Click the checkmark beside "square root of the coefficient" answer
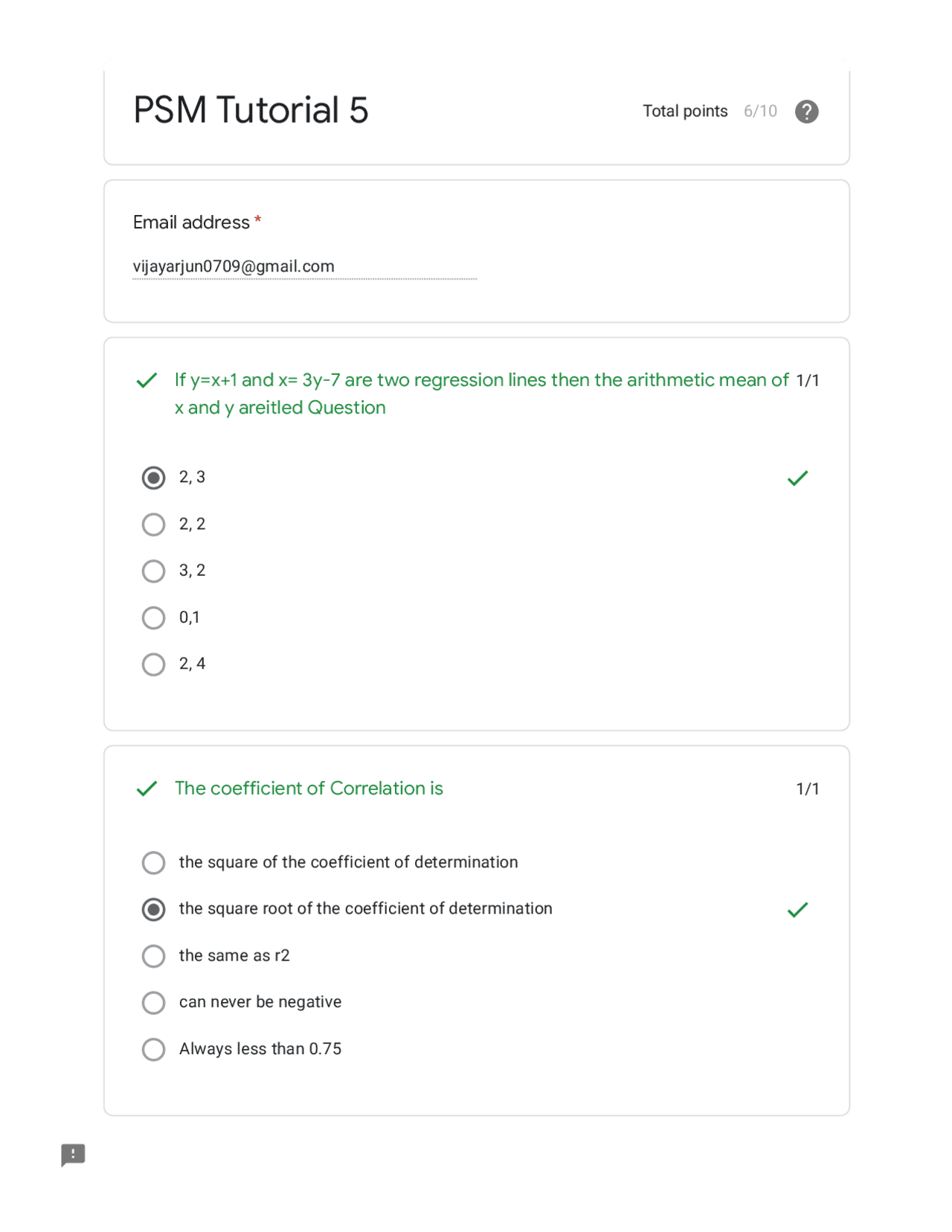952x1232 pixels. [797, 908]
